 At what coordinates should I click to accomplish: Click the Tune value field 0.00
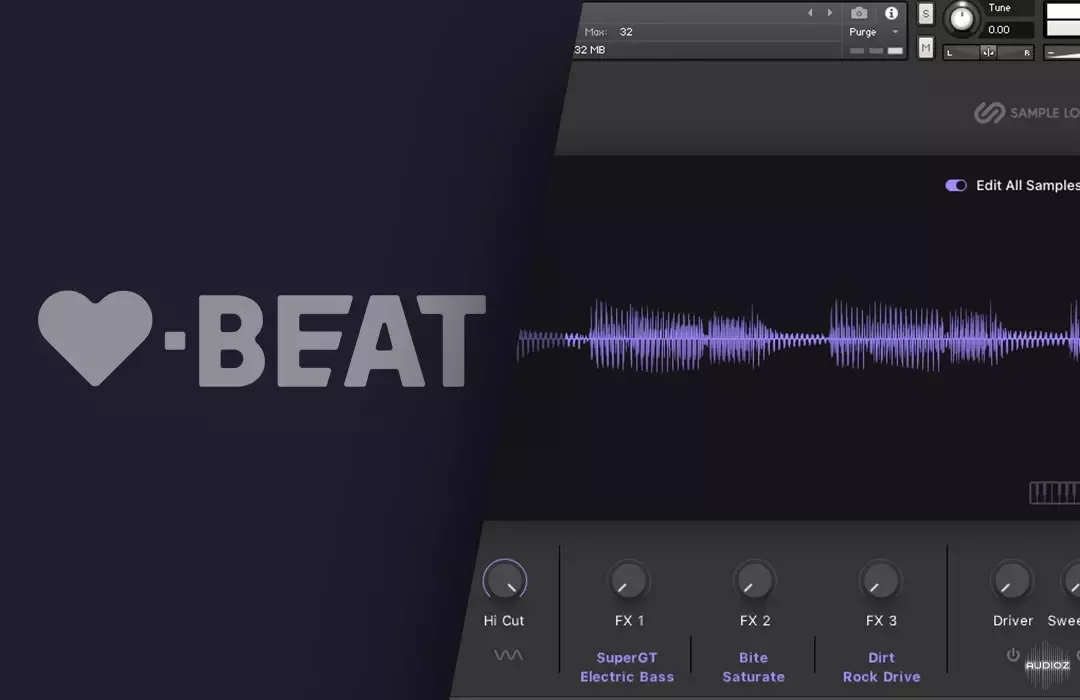coord(1008,30)
